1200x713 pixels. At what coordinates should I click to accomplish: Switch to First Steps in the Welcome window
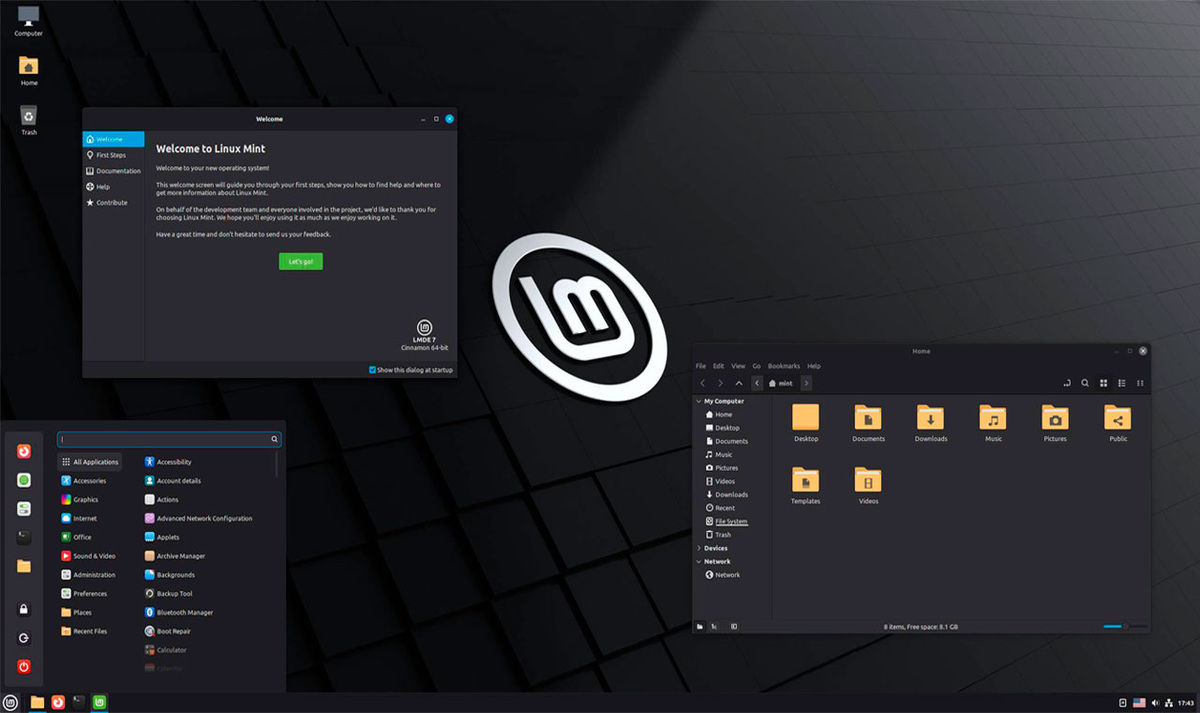coord(113,155)
